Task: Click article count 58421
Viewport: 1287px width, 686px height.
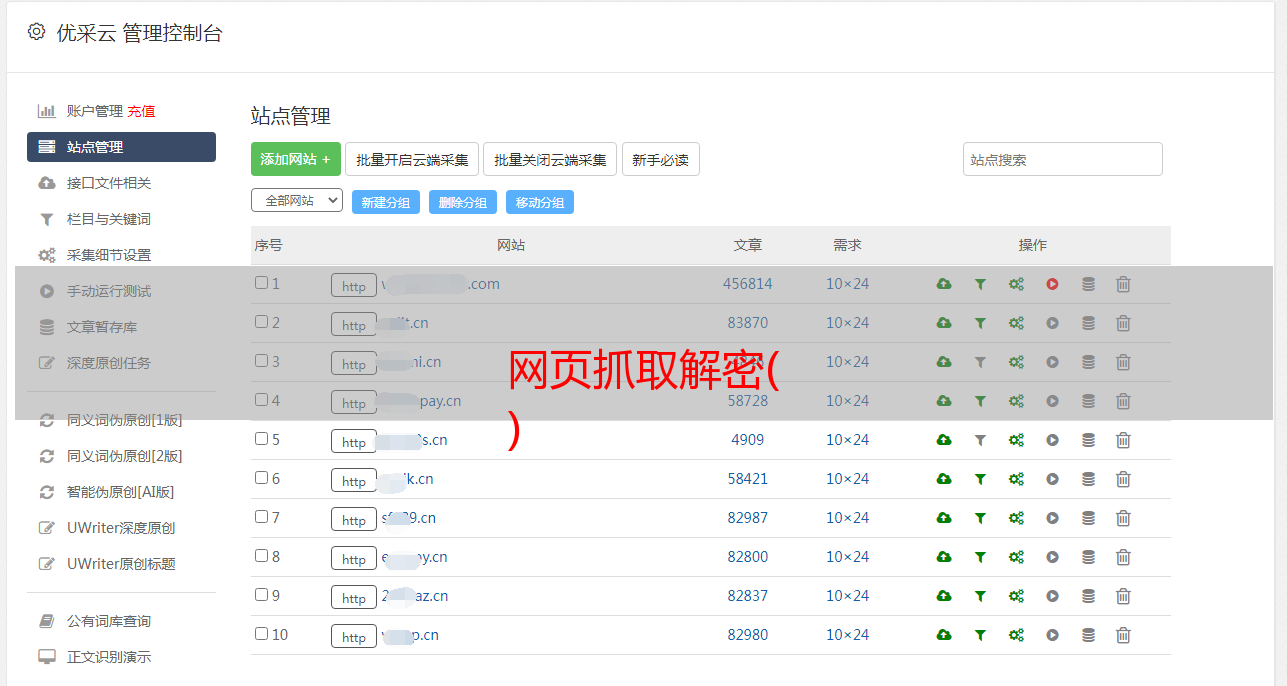Action: pyautogui.click(x=748, y=479)
